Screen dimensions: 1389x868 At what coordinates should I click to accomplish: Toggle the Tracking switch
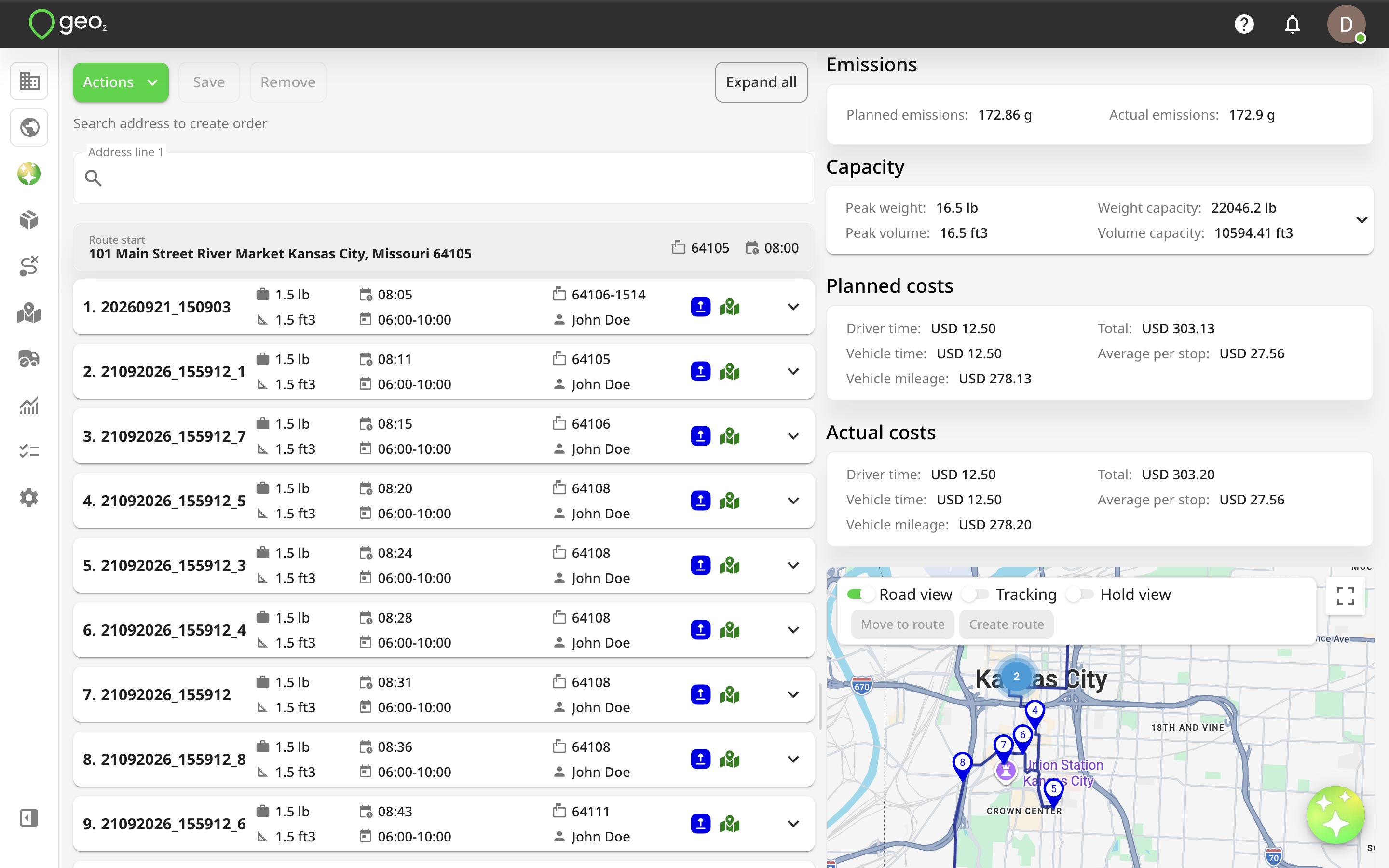(x=975, y=594)
